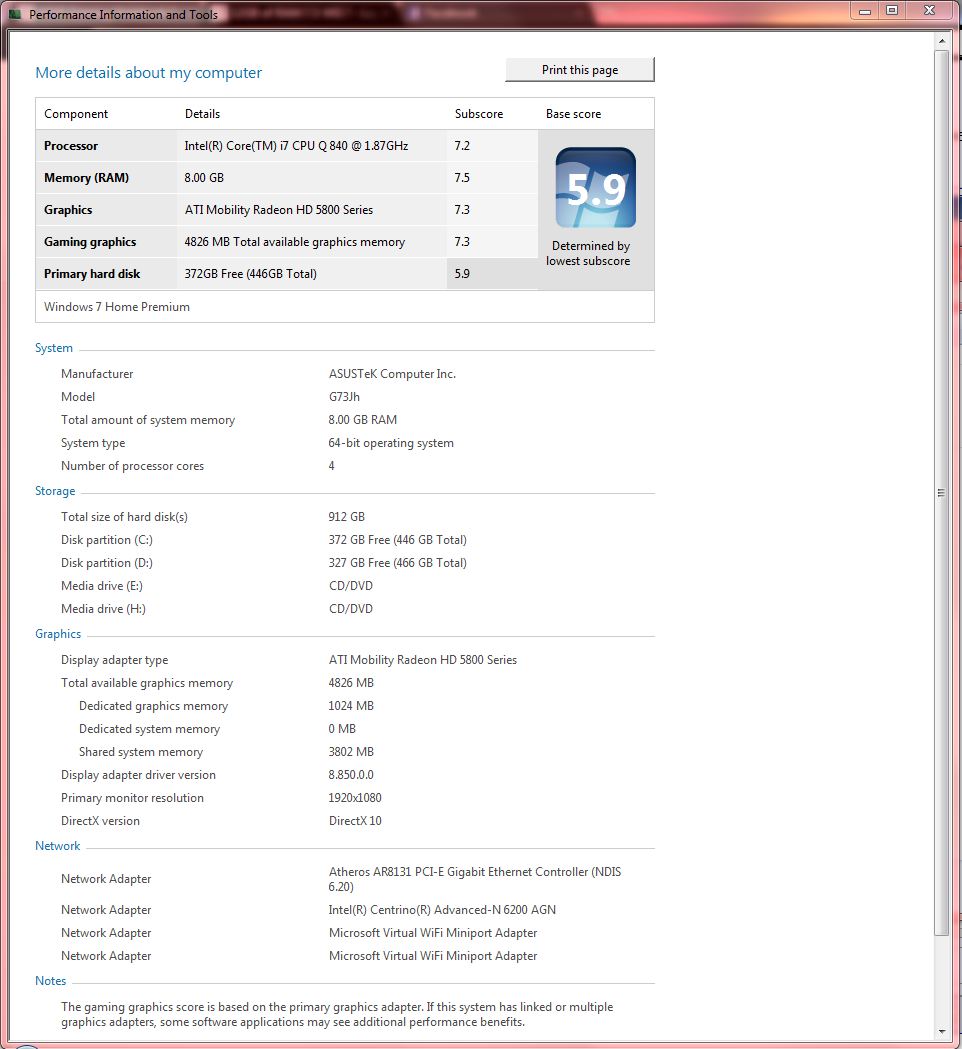Select the Display adapter type value
Screen dimensions: 962x1049
(x=423, y=660)
